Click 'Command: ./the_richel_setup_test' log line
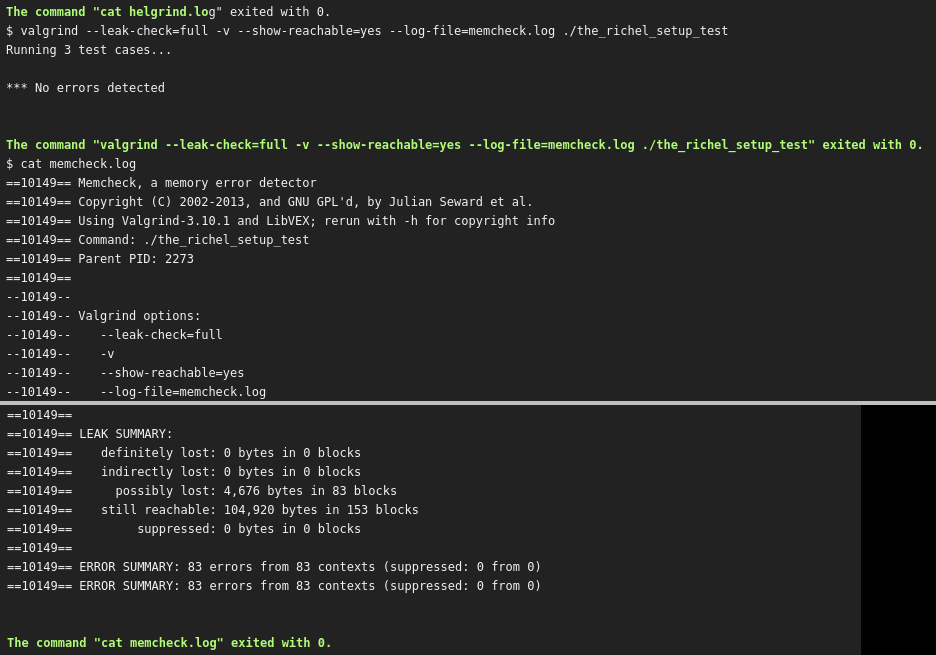This screenshot has height=655, width=936. pyautogui.click(x=157, y=239)
